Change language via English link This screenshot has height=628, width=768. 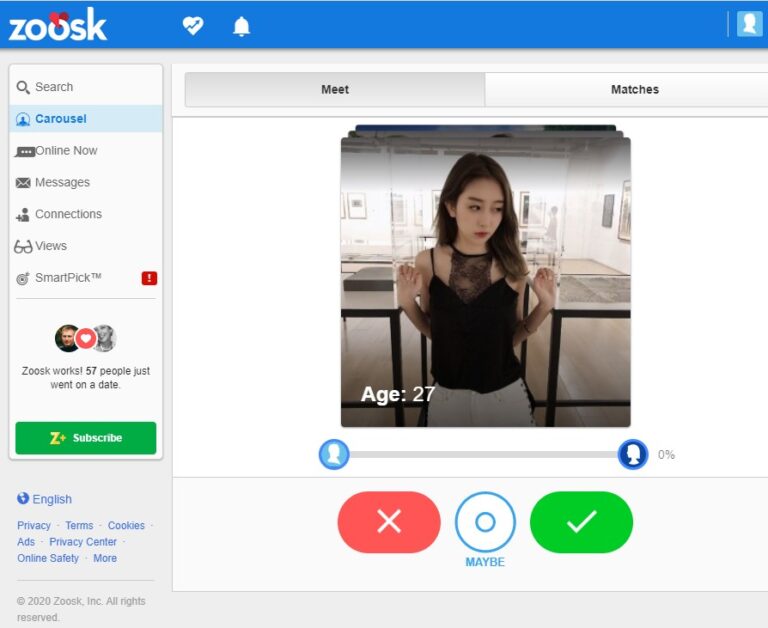(x=52, y=499)
